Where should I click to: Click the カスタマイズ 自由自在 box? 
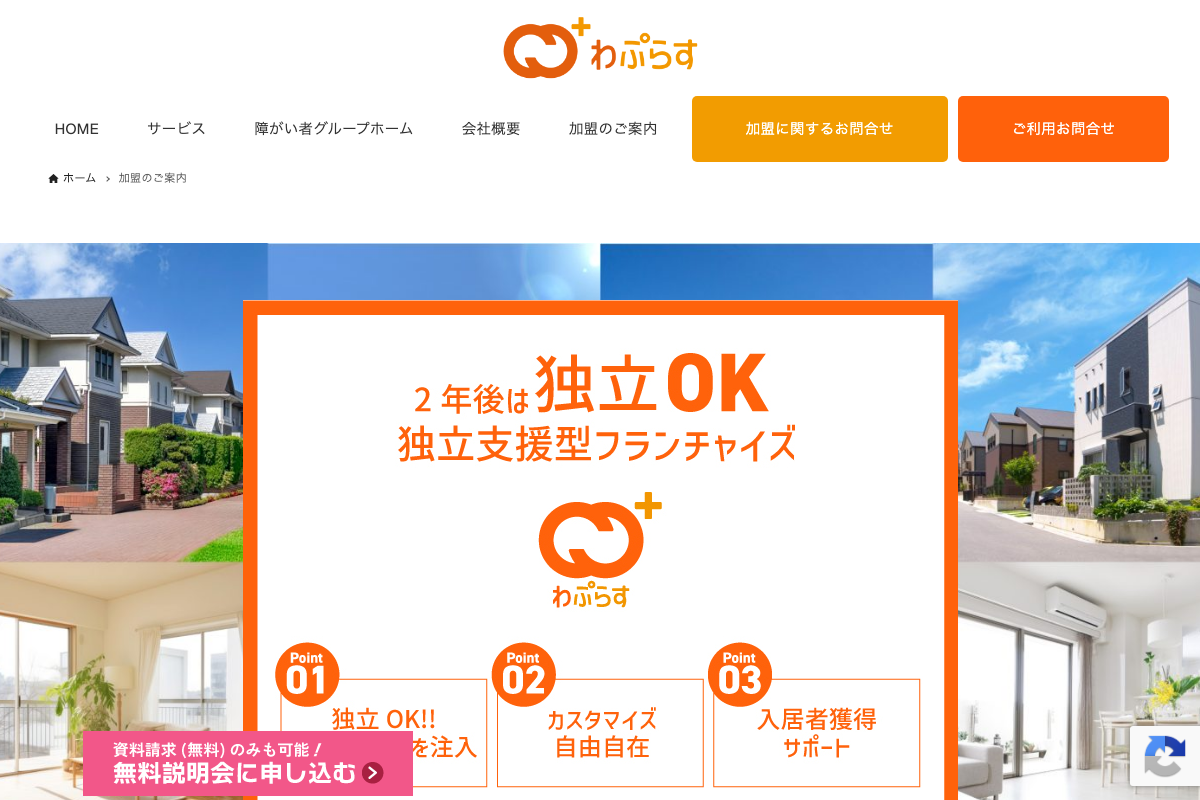600,733
